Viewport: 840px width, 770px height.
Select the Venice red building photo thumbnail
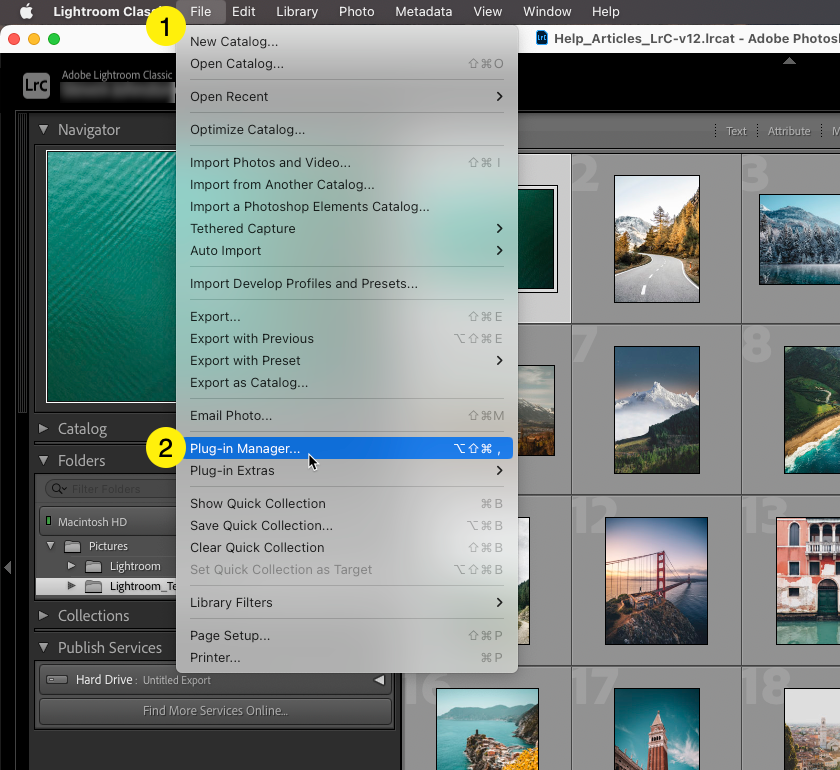coord(808,581)
